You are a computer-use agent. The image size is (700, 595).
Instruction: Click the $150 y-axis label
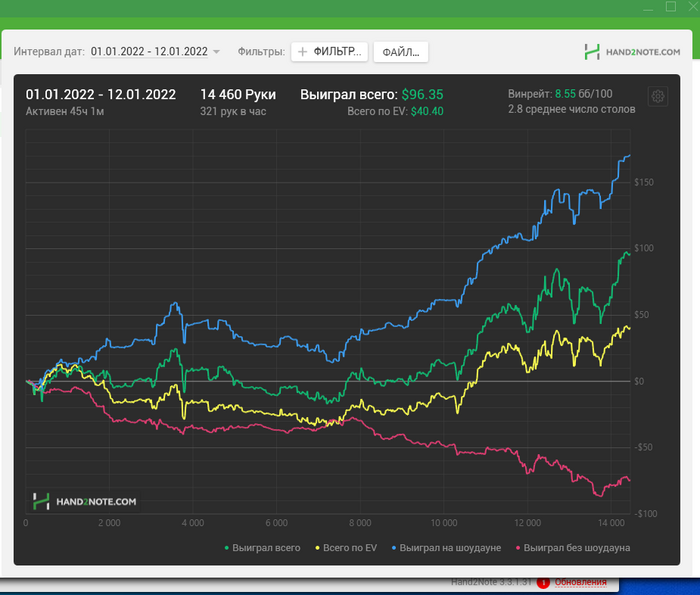point(644,182)
